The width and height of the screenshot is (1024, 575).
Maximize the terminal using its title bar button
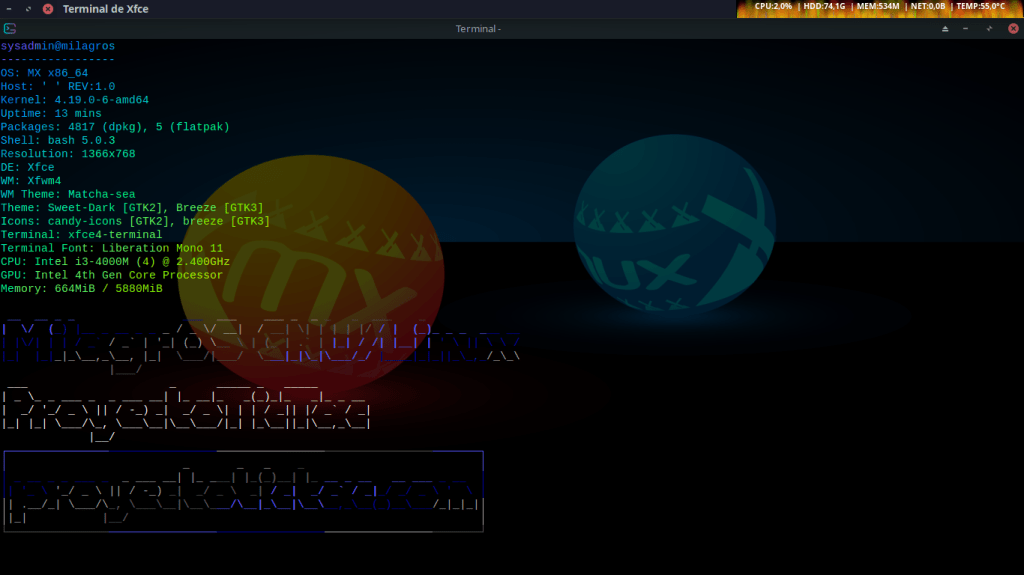989,29
